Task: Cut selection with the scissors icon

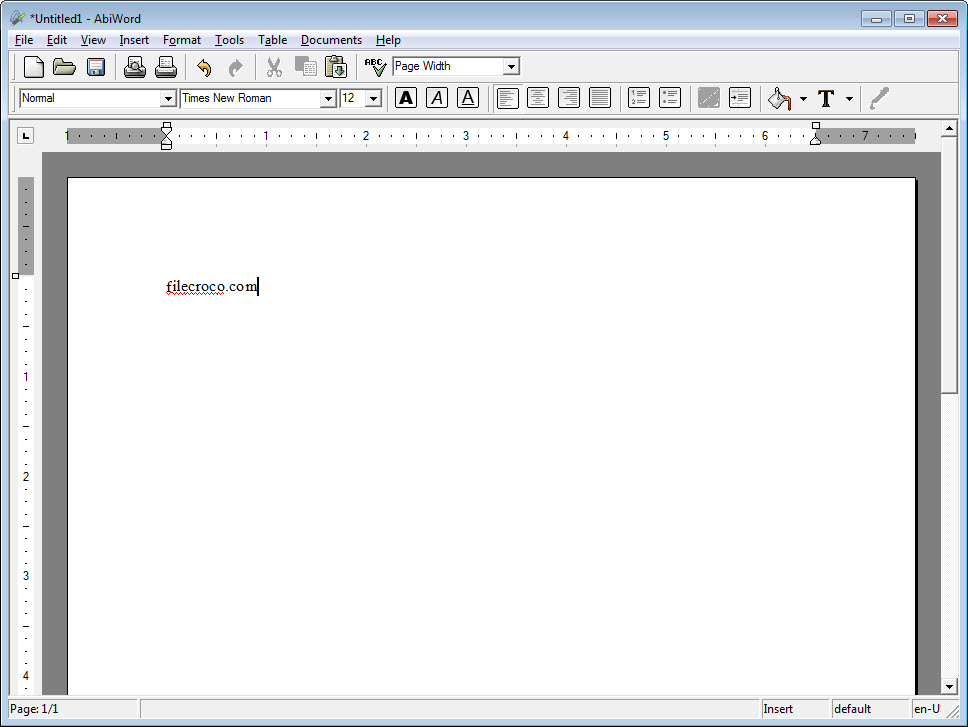Action: click(x=274, y=67)
